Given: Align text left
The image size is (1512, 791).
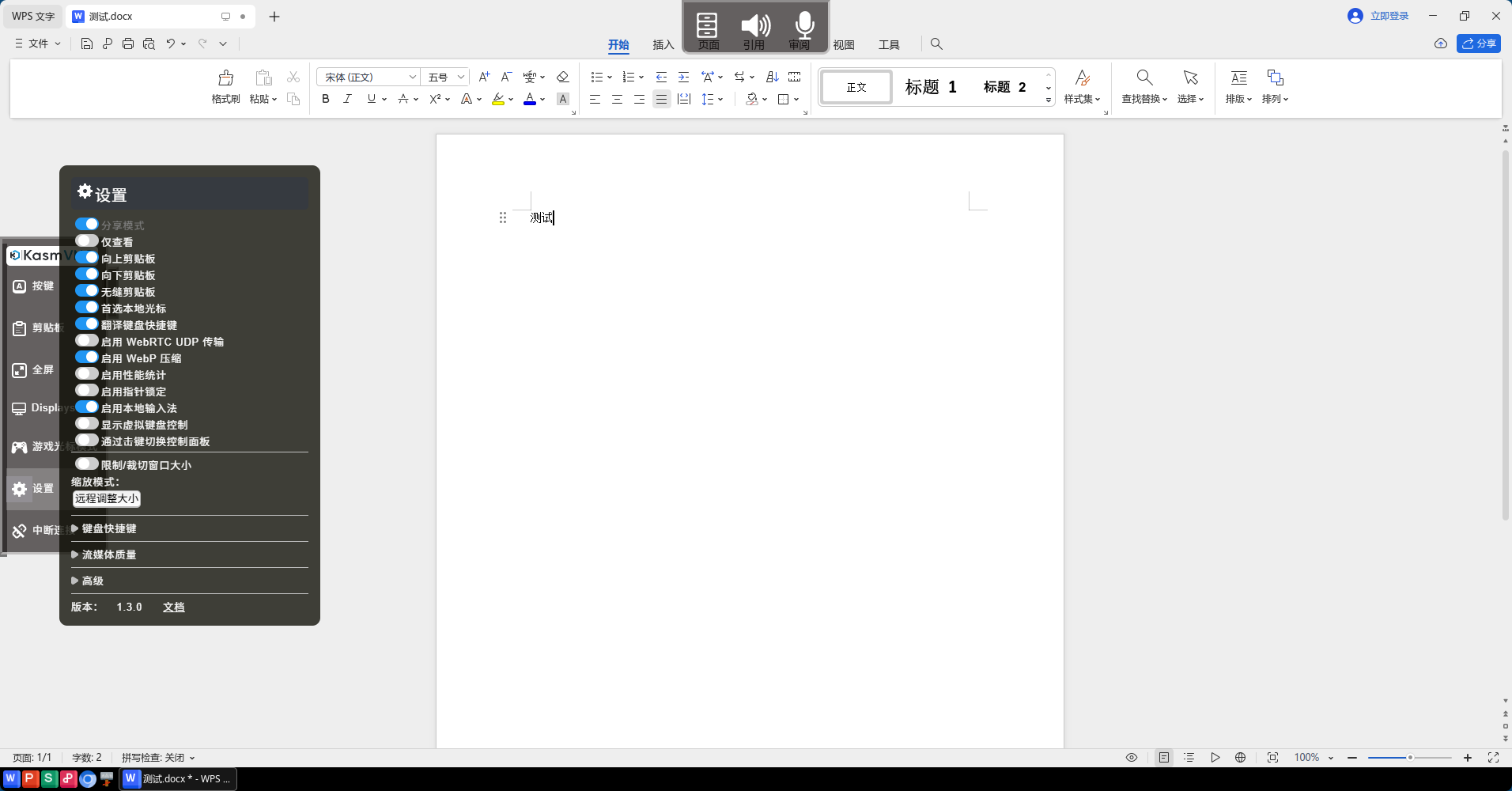Looking at the screenshot, I should coord(595,99).
